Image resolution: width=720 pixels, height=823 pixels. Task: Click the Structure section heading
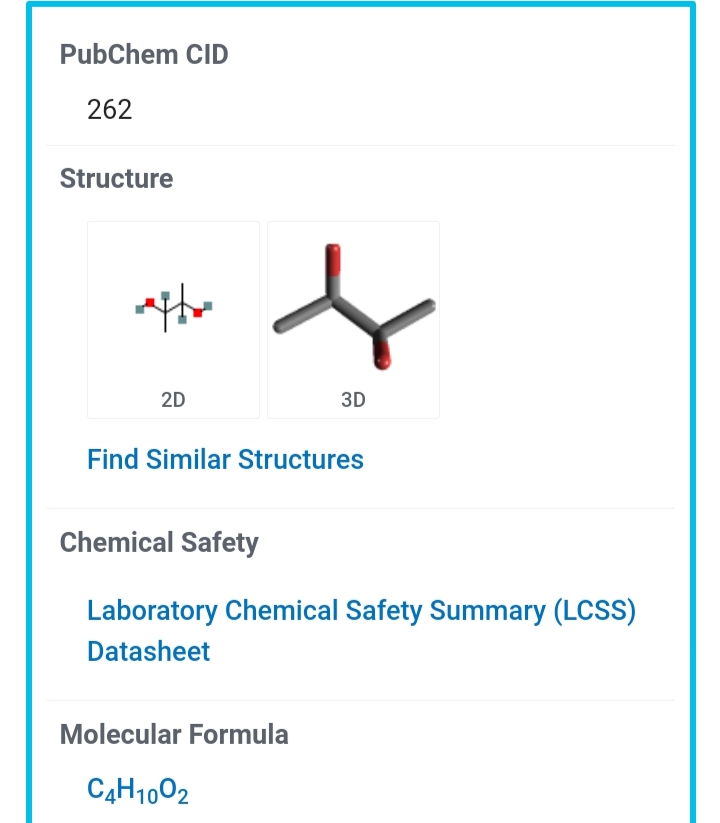(116, 179)
